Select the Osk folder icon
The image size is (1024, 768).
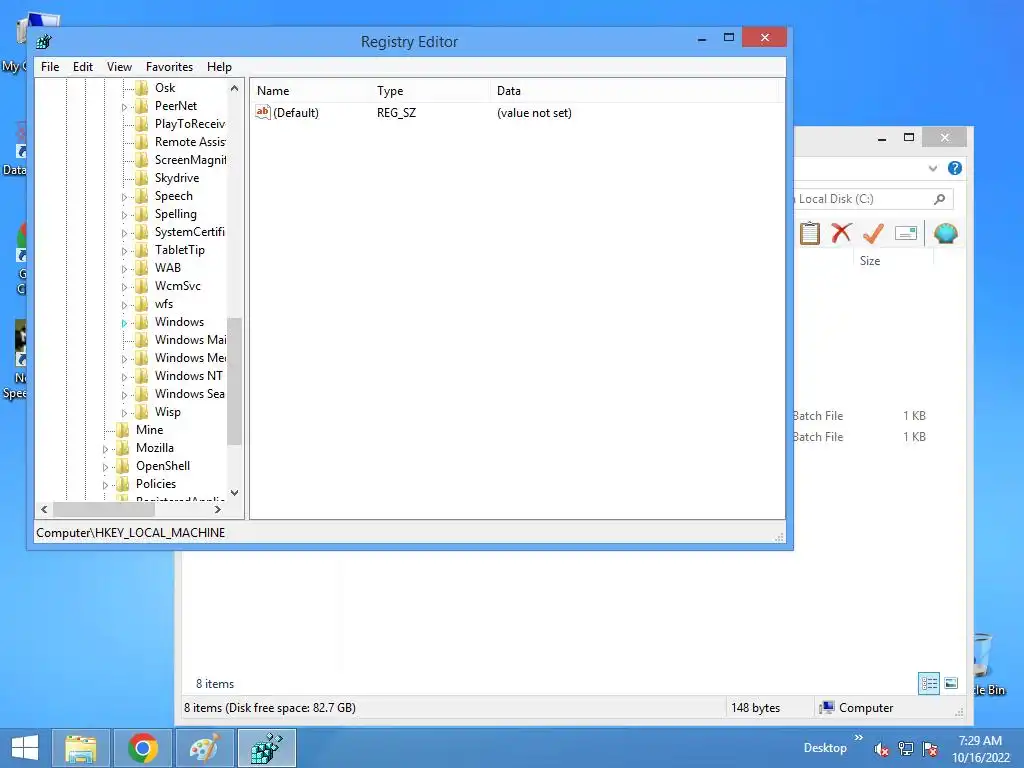tap(141, 88)
